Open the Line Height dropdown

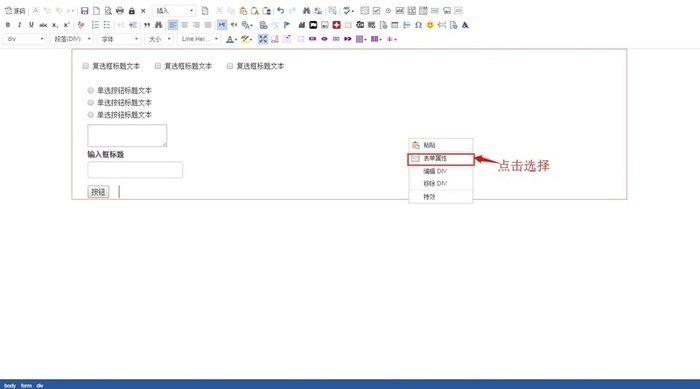199,39
